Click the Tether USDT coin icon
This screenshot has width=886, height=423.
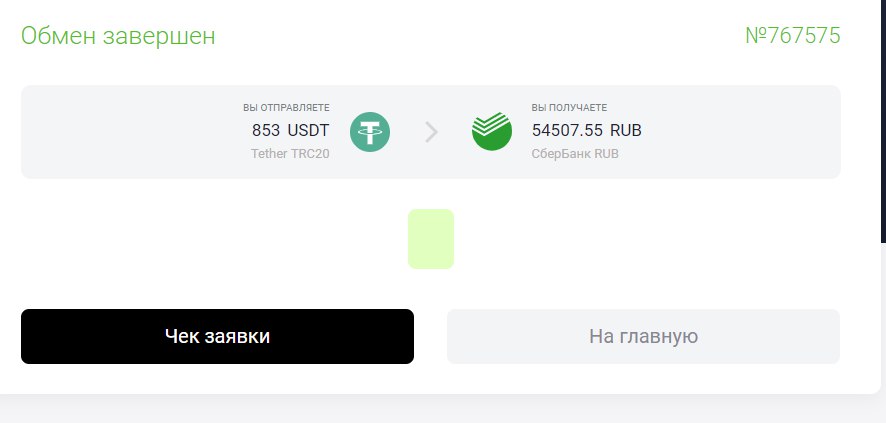370,132
